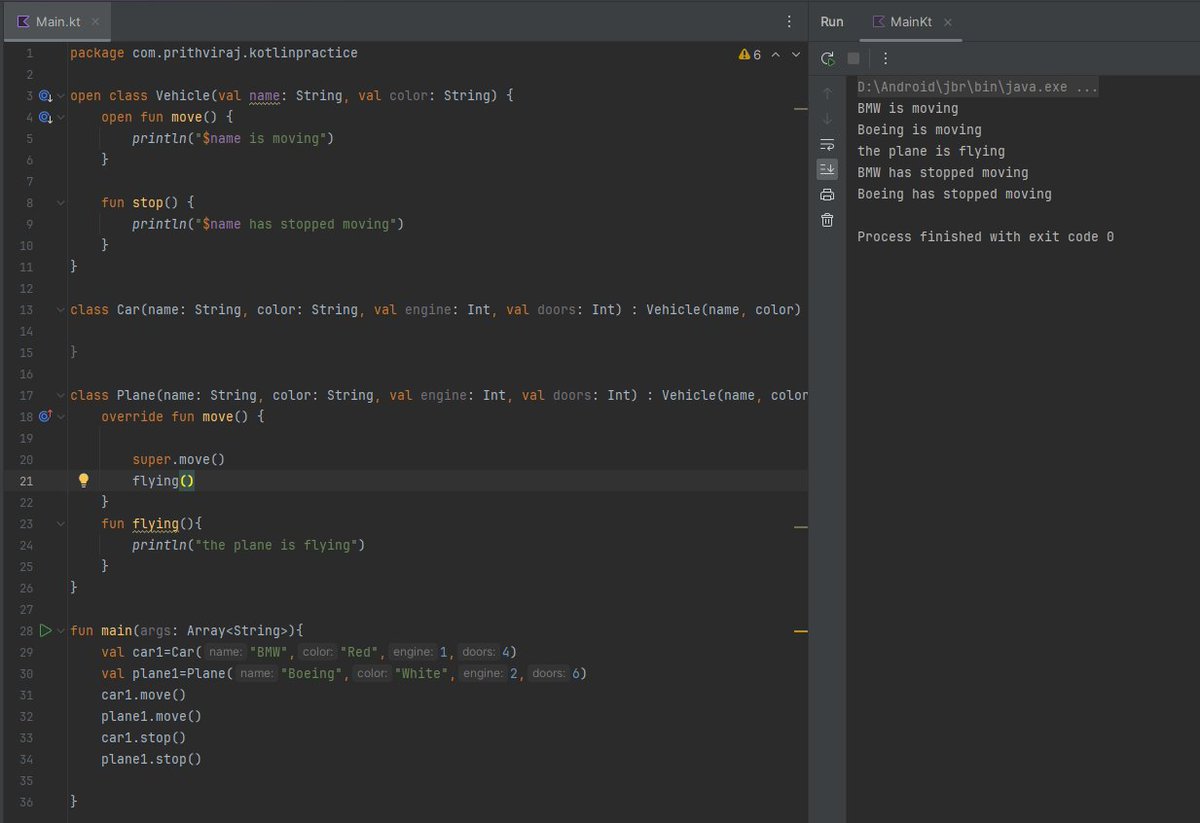This screenshot has width=1200, height=823.
Task: Click overridden-function gutter icon on line 4
Action: (x=45, y=117)
